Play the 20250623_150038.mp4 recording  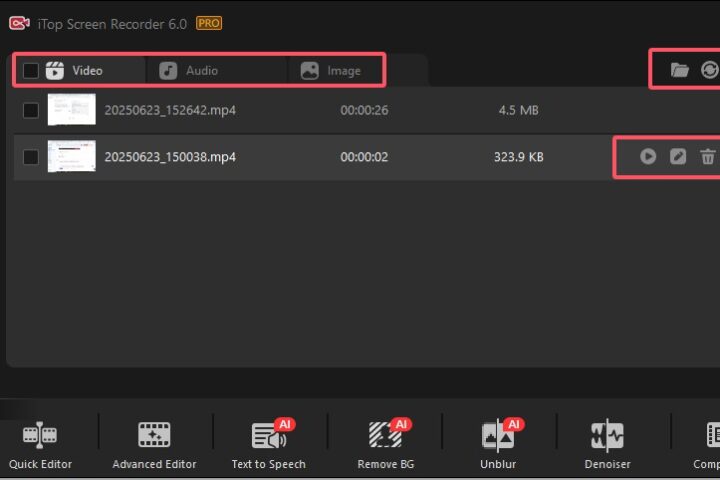coord(648,157)
